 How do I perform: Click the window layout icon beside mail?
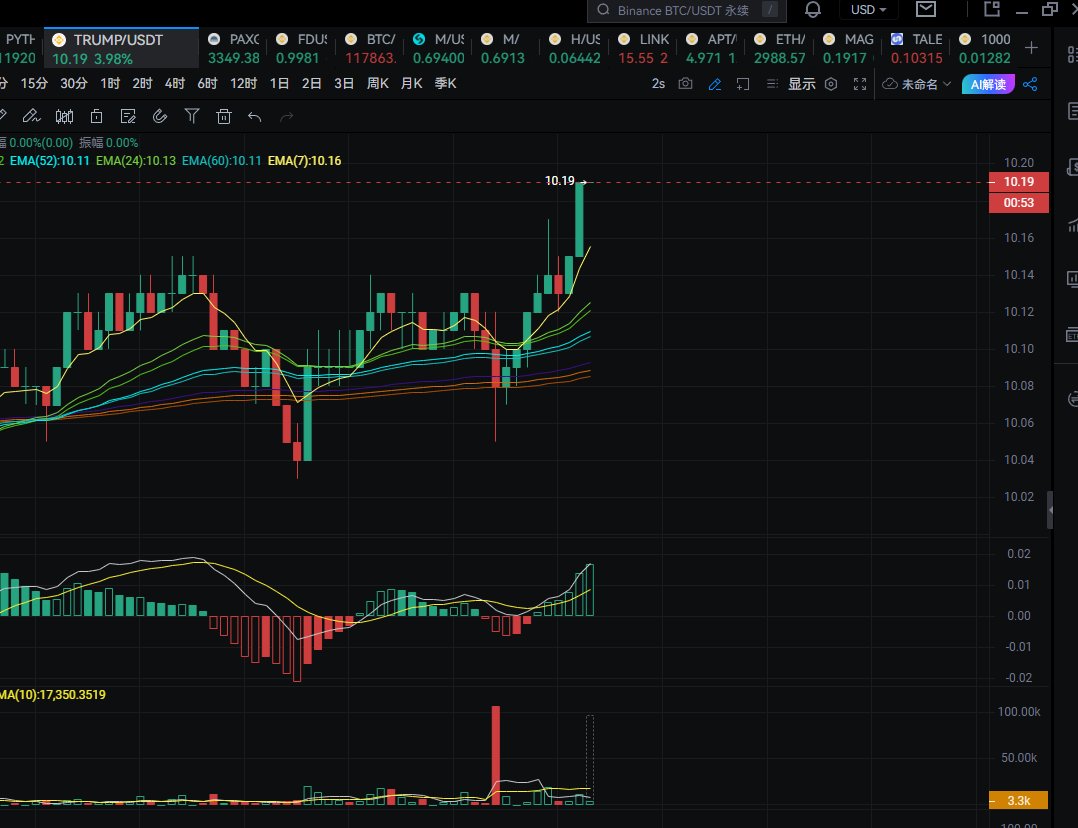(991, 9)
